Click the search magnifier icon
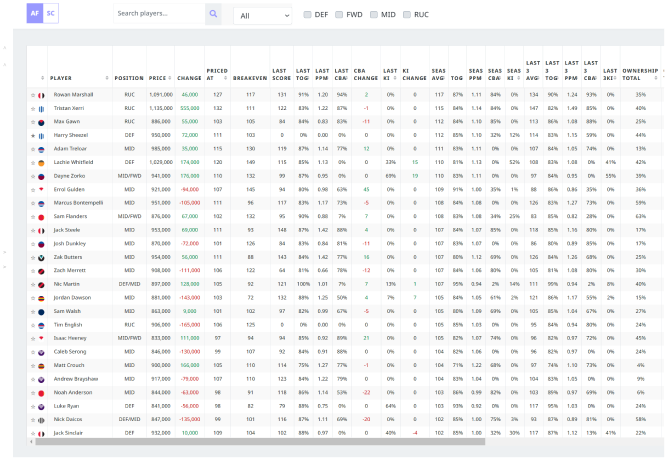Screen dimensions: 665x458 coord(213,14)
